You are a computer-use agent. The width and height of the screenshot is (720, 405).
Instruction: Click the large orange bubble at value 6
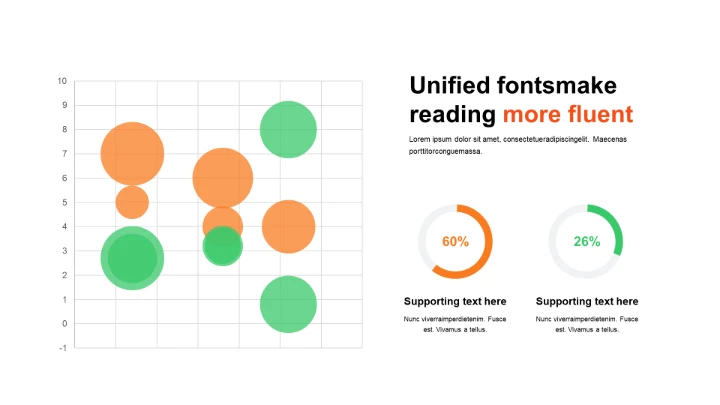point(222,178)
